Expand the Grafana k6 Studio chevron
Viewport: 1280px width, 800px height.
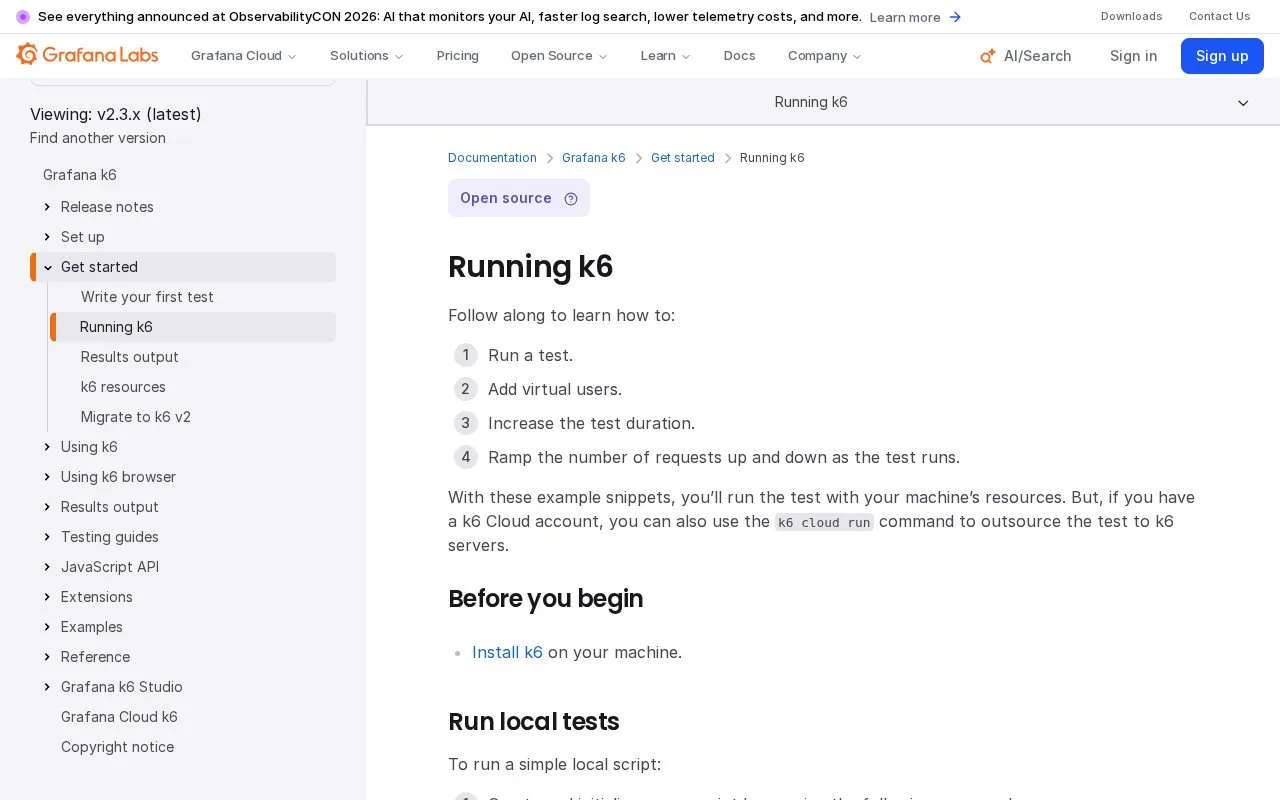(47, 687)
